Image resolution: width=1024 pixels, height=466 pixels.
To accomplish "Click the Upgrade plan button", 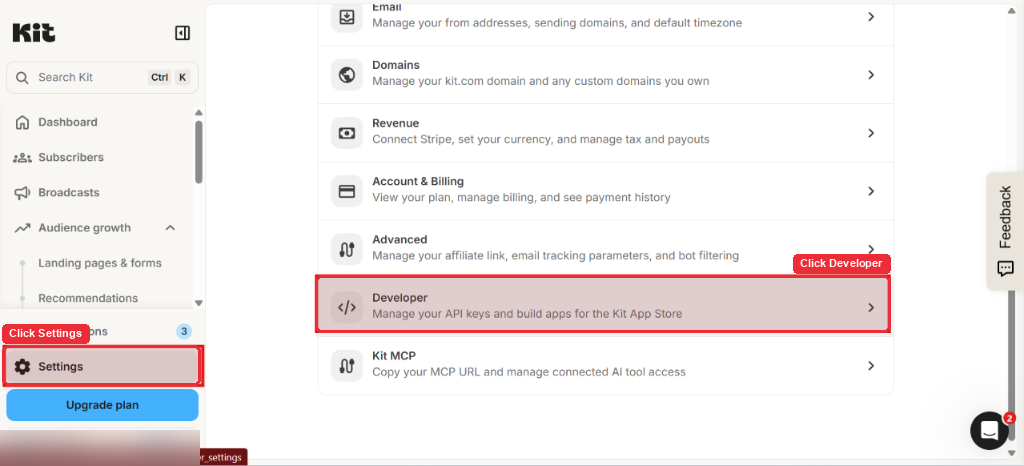I will click(103, 405).
